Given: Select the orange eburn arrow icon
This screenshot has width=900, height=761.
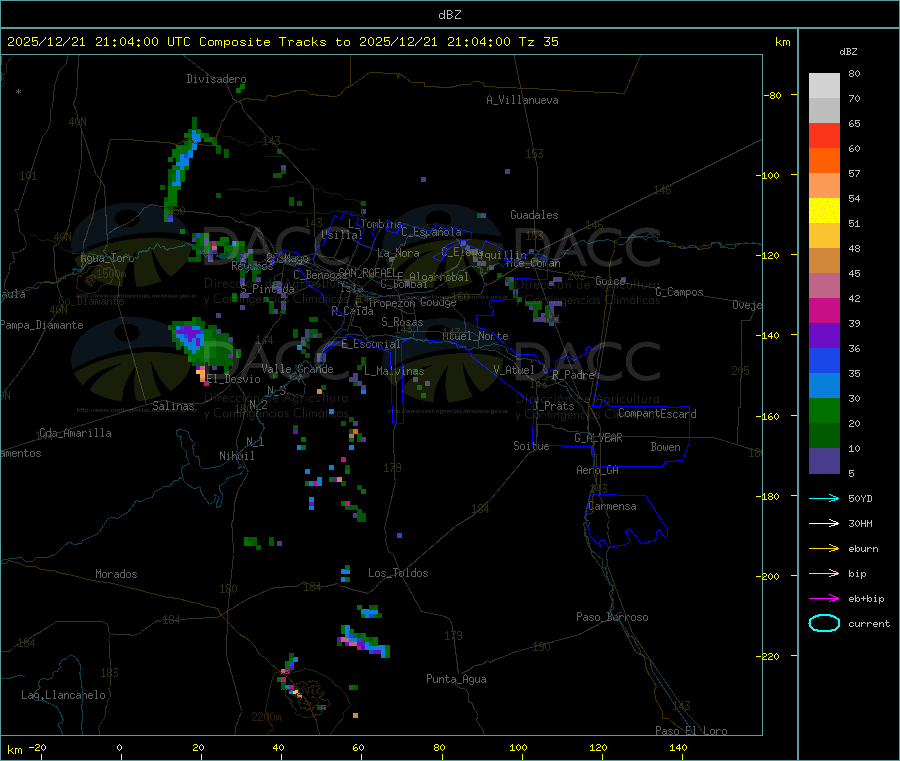Looking at the screenshot, I should click(x=824, y=548).
